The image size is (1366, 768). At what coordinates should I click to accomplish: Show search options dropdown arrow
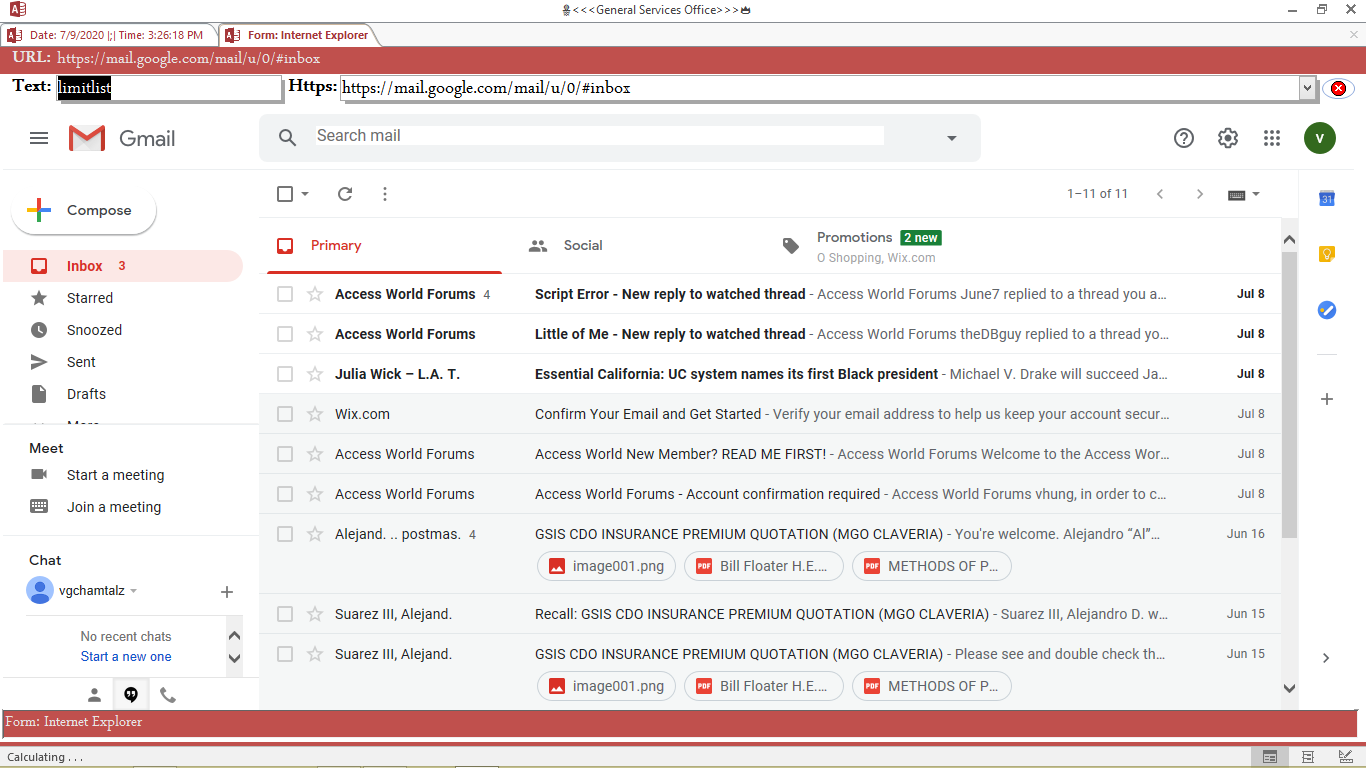pos(952,138)
